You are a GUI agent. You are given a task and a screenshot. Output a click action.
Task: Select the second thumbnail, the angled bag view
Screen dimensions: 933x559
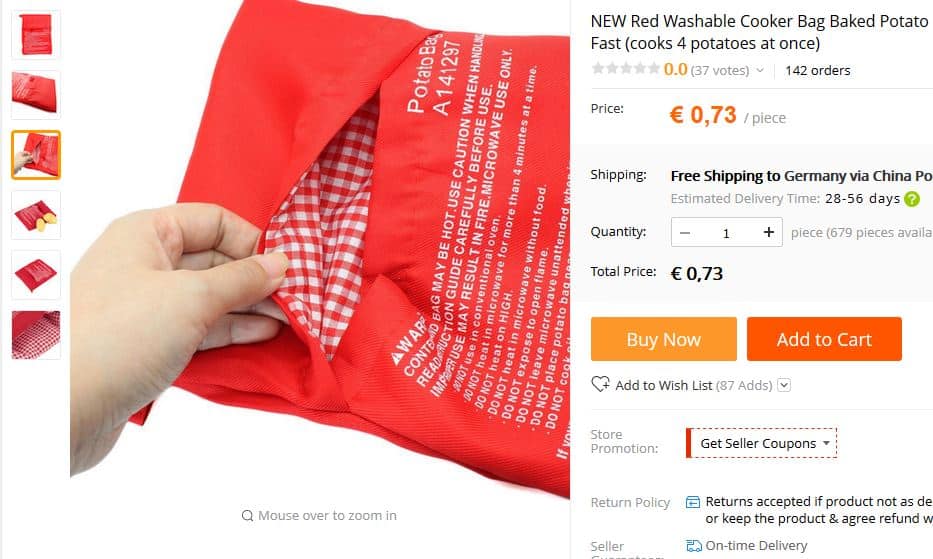pos(36,95)
